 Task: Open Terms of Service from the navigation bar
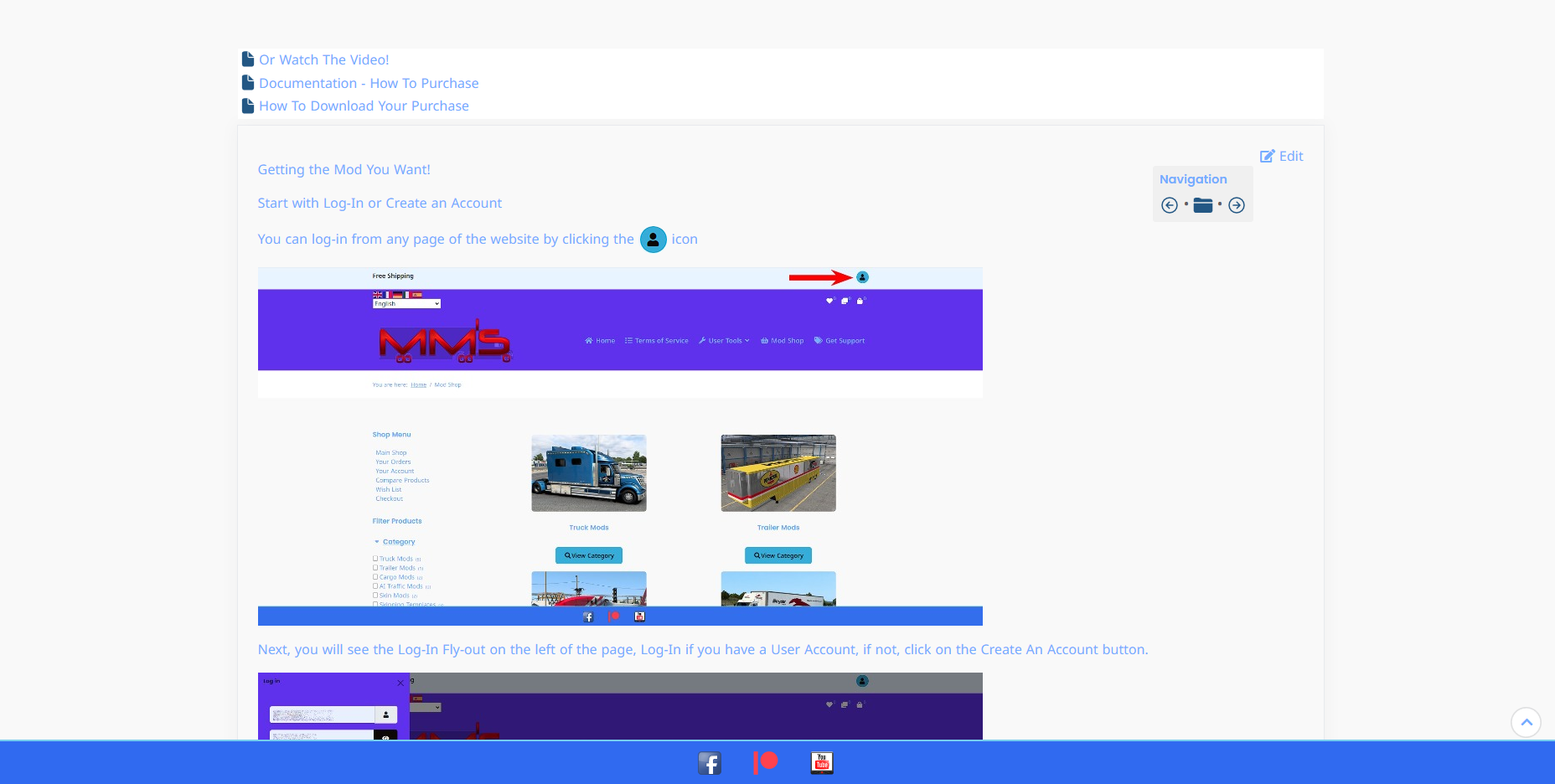pos(657,341)
